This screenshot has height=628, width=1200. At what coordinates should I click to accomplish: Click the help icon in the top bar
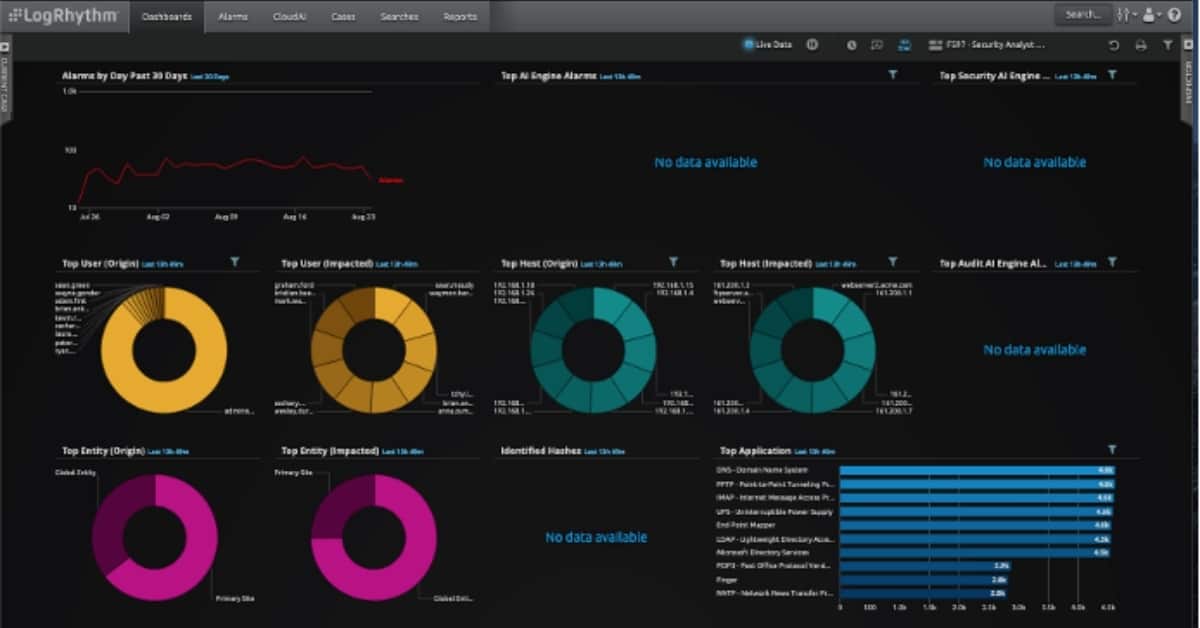tap(1176, 14)
